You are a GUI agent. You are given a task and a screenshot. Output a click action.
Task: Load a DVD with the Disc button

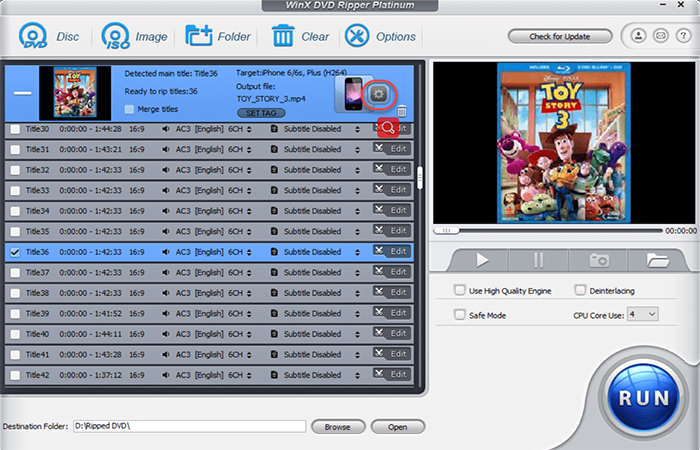[x=49, y=36]
